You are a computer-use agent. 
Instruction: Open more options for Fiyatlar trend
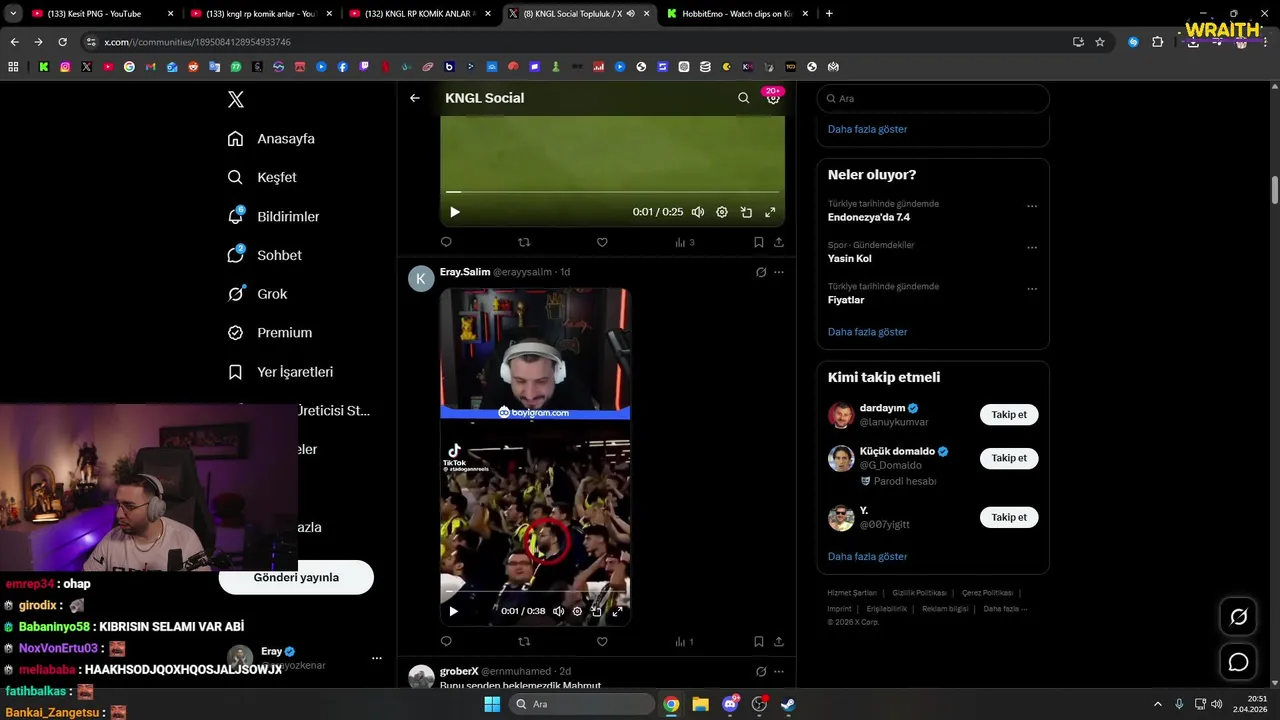pyautogui.click(x=1032, y=290)
